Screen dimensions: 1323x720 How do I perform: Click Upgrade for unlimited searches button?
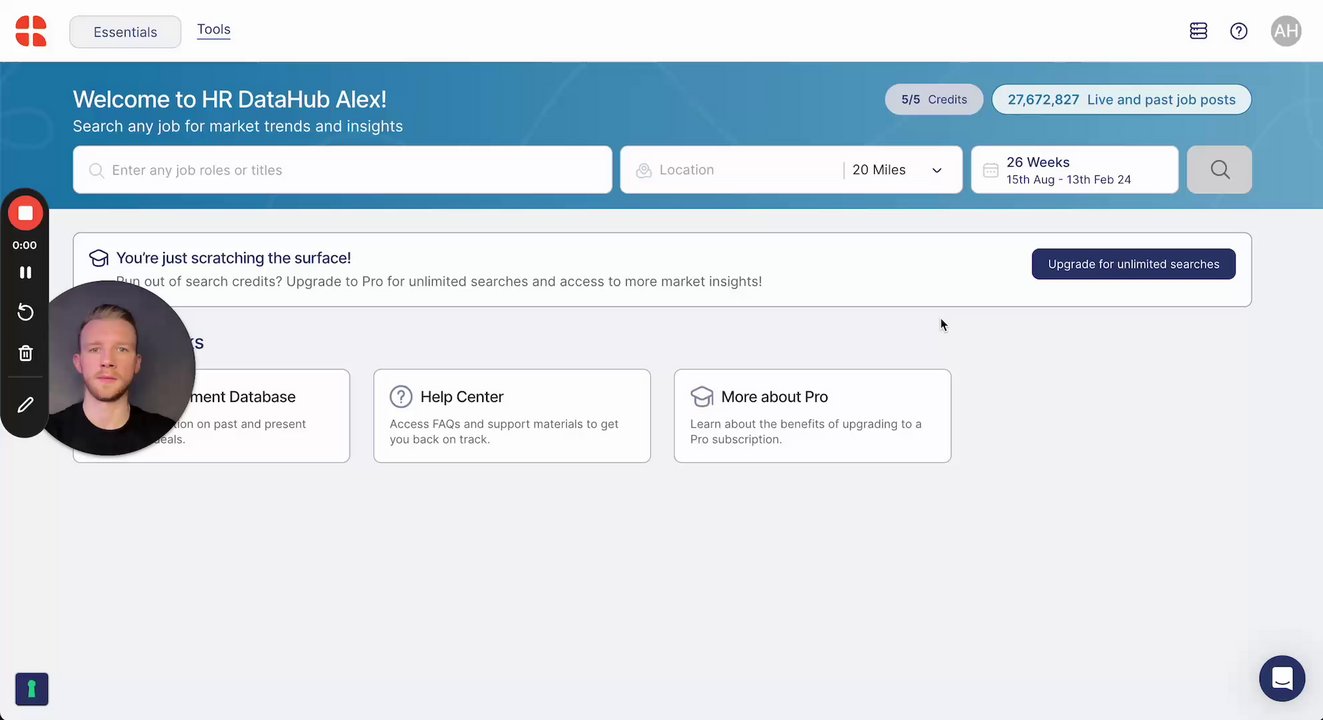(x=1133, y=264)
